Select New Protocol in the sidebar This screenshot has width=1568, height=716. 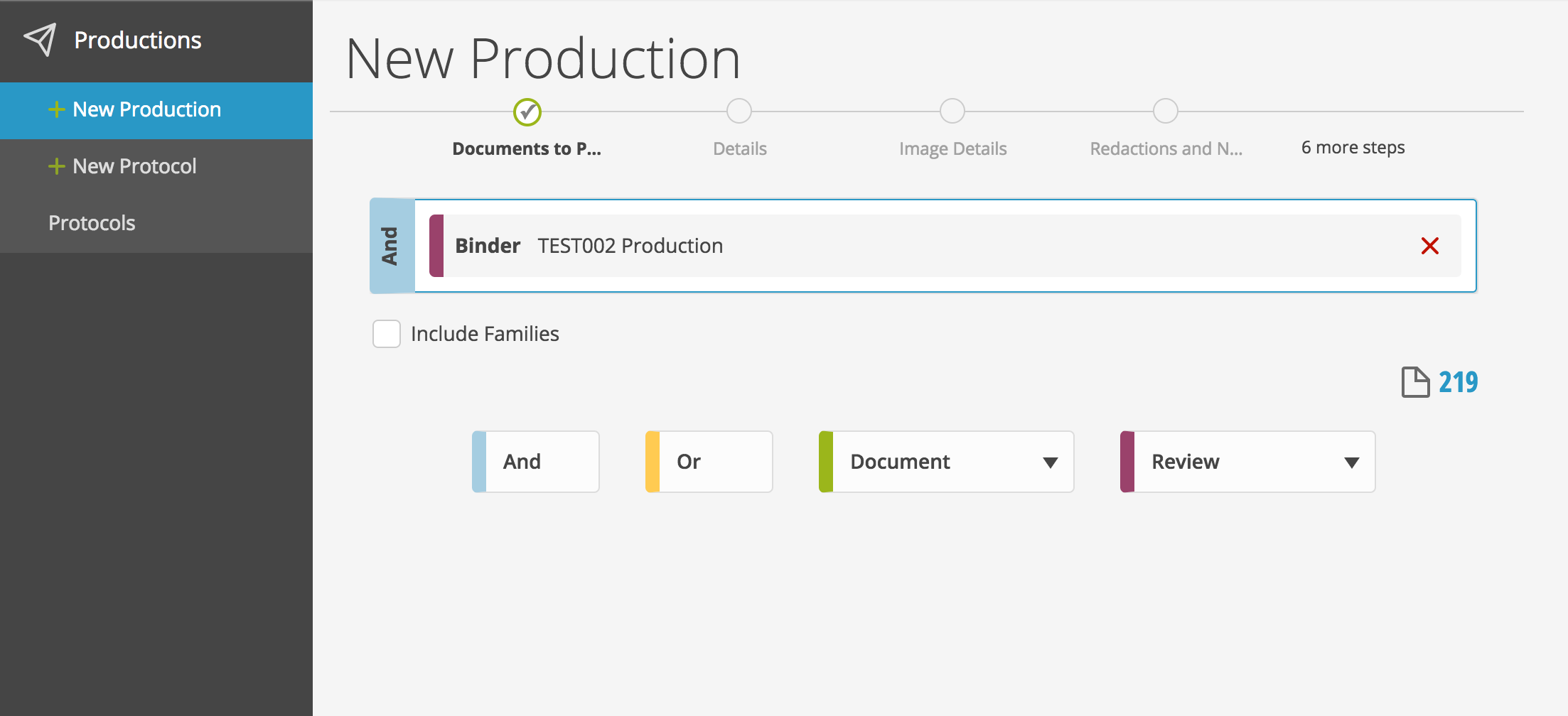pyautogui.click(x=156, y=167)
